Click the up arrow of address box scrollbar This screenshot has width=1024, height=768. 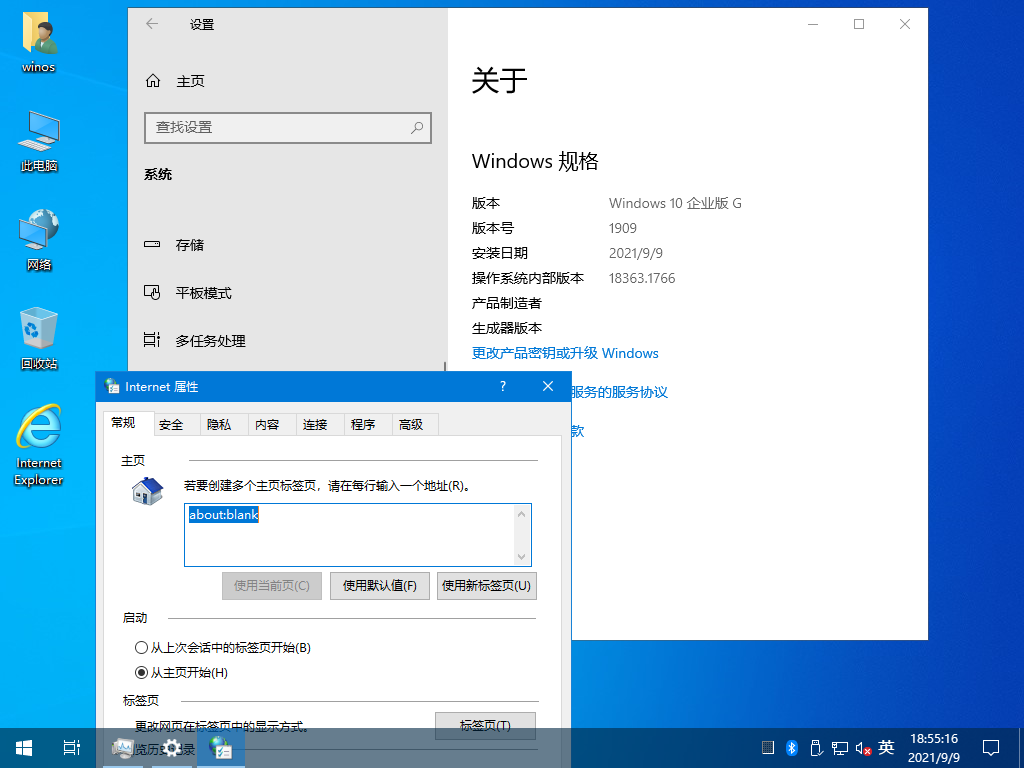[521, 514]
